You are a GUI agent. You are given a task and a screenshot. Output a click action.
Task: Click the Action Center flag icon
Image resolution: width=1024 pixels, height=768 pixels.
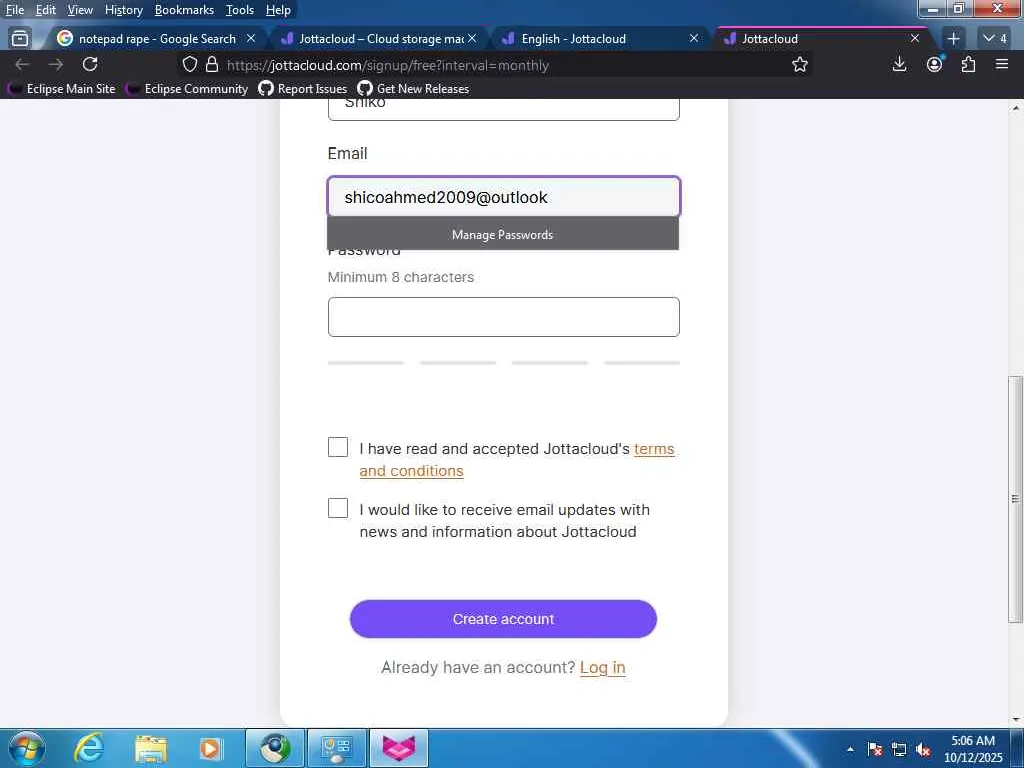[x=874, y=749]
